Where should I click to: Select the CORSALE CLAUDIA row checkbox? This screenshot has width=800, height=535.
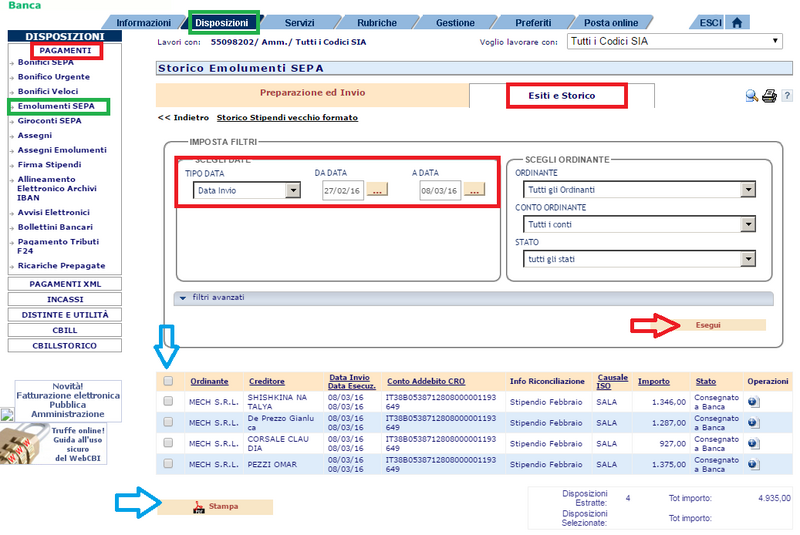pyautogui.click(x=168, y=443)
